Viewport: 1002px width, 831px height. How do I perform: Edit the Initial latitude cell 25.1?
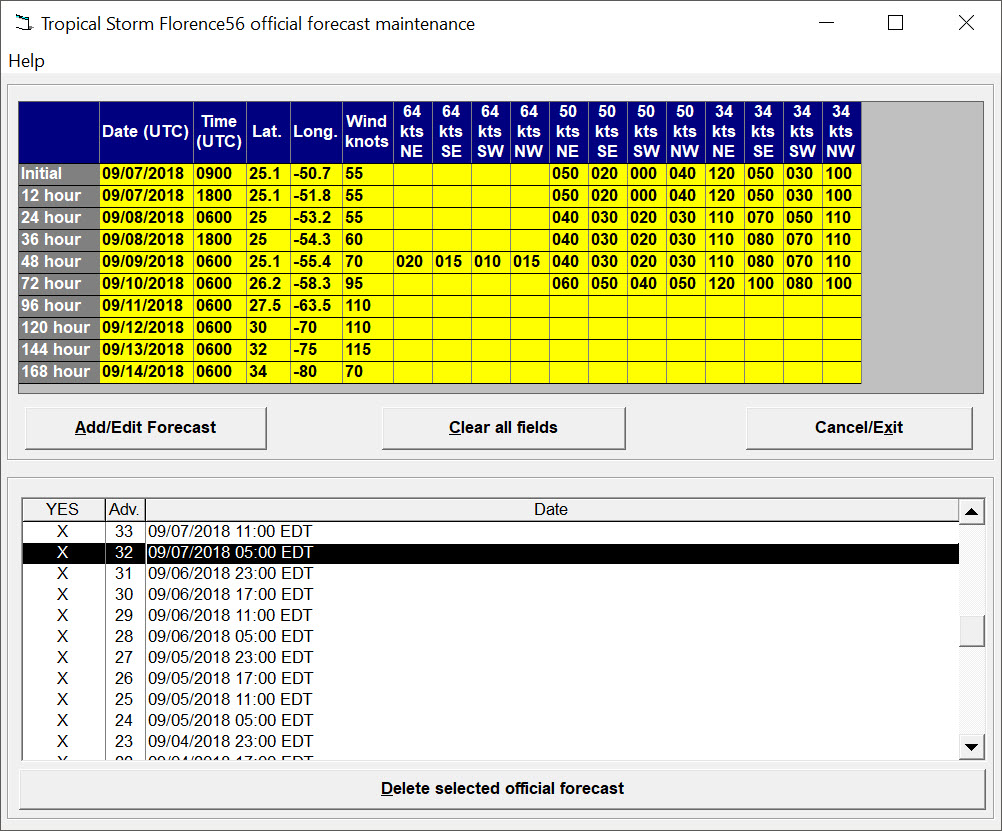coord(267,174)
